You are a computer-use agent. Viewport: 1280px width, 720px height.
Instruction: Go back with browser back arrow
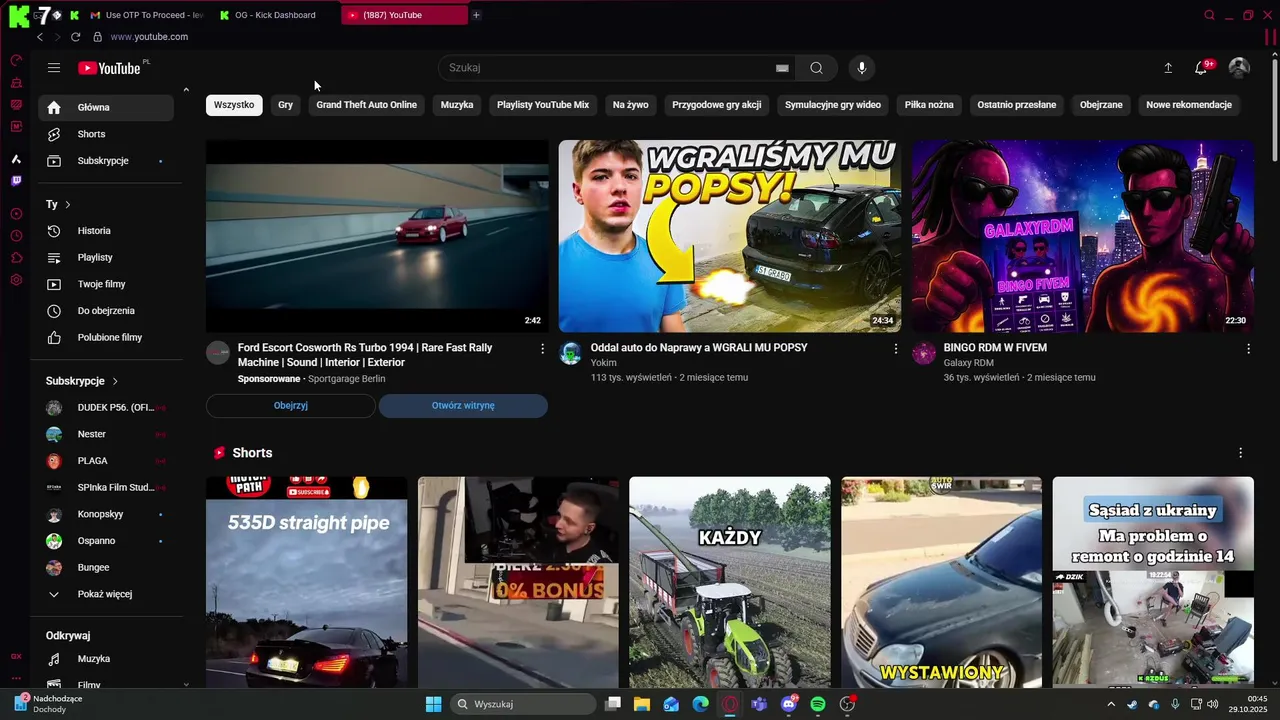click(40, 37)
